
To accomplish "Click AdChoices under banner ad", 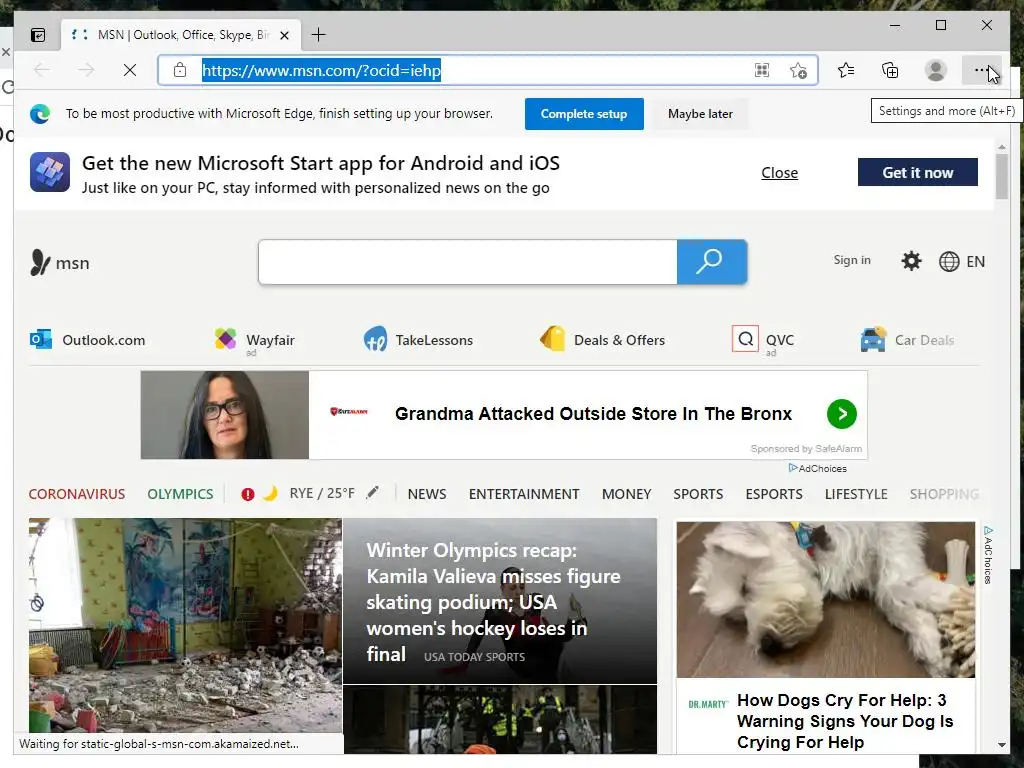I will [818, 468].
